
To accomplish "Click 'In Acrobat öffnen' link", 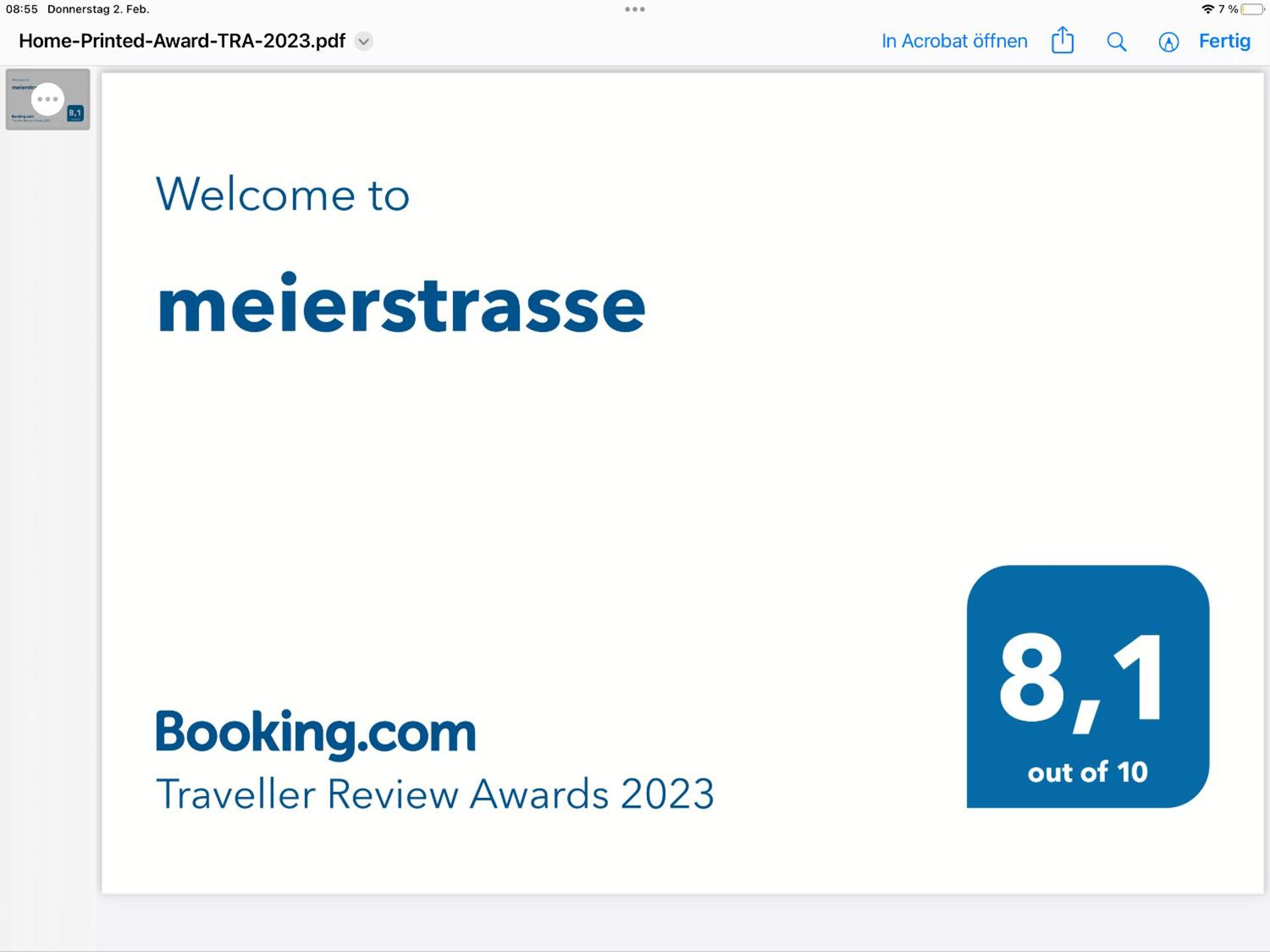I will pyautogui.click(x=954, y=41).
